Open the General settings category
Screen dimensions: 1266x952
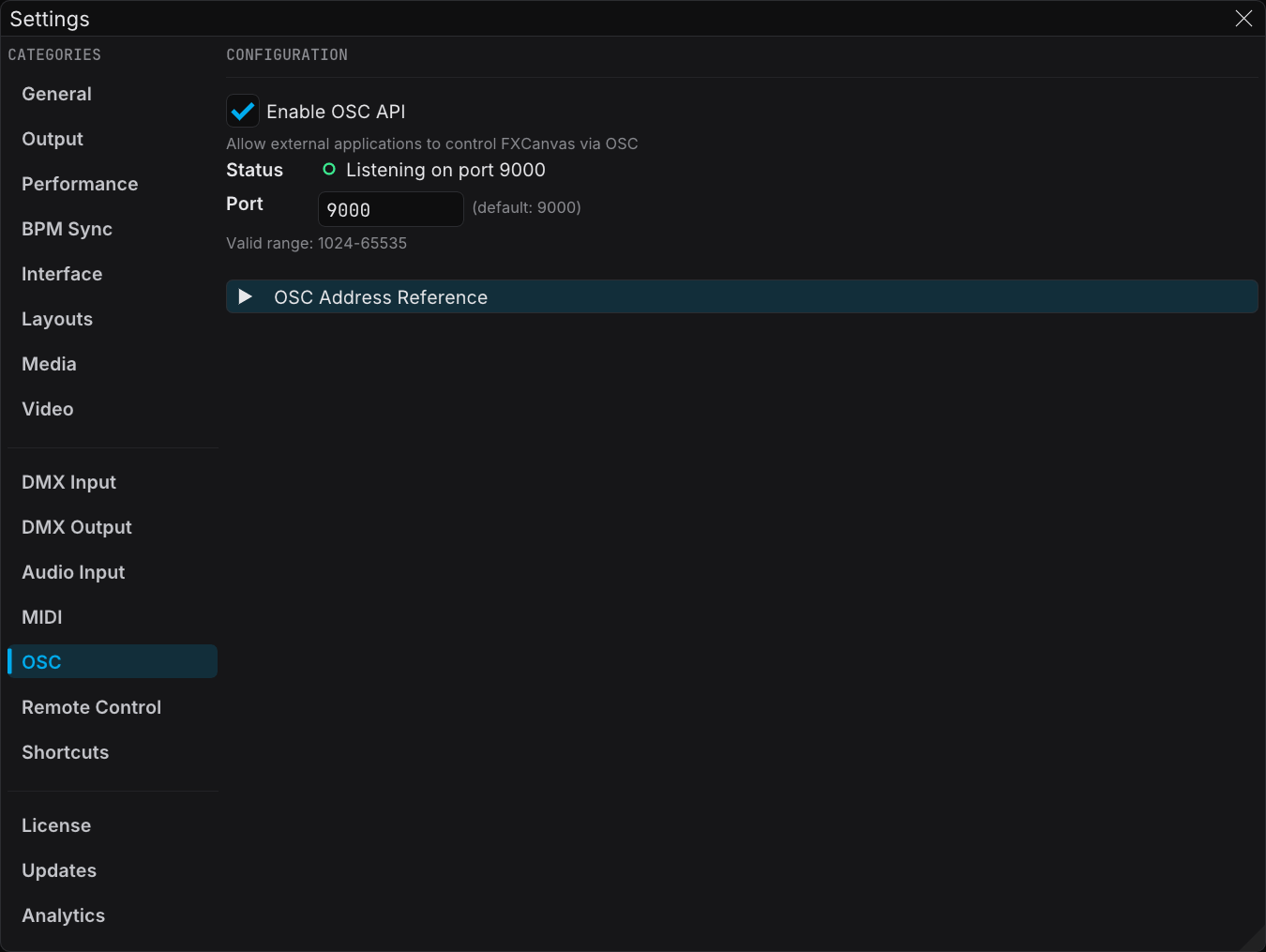click(113, 94)
